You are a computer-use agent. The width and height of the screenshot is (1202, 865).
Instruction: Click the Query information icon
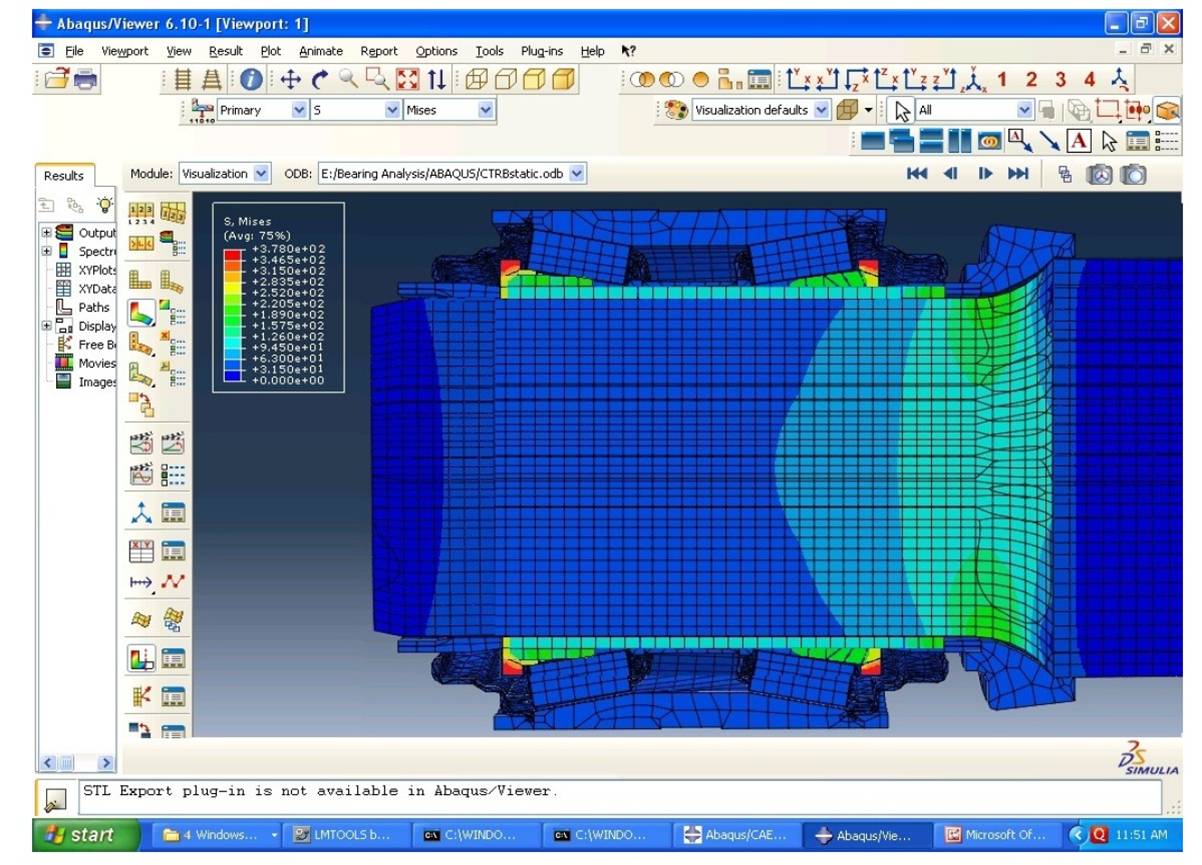(250, 79)
